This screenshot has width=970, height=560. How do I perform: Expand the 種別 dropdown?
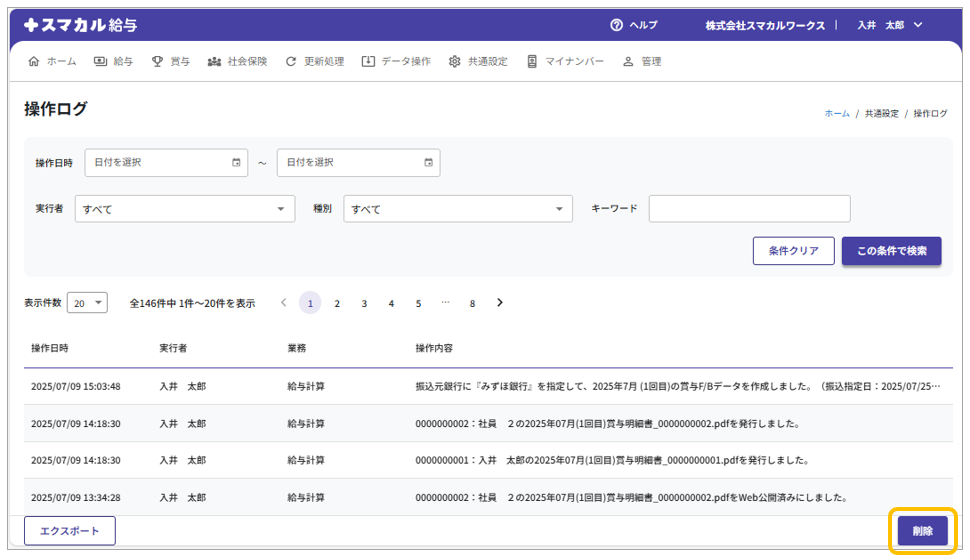tap(457, 209)
